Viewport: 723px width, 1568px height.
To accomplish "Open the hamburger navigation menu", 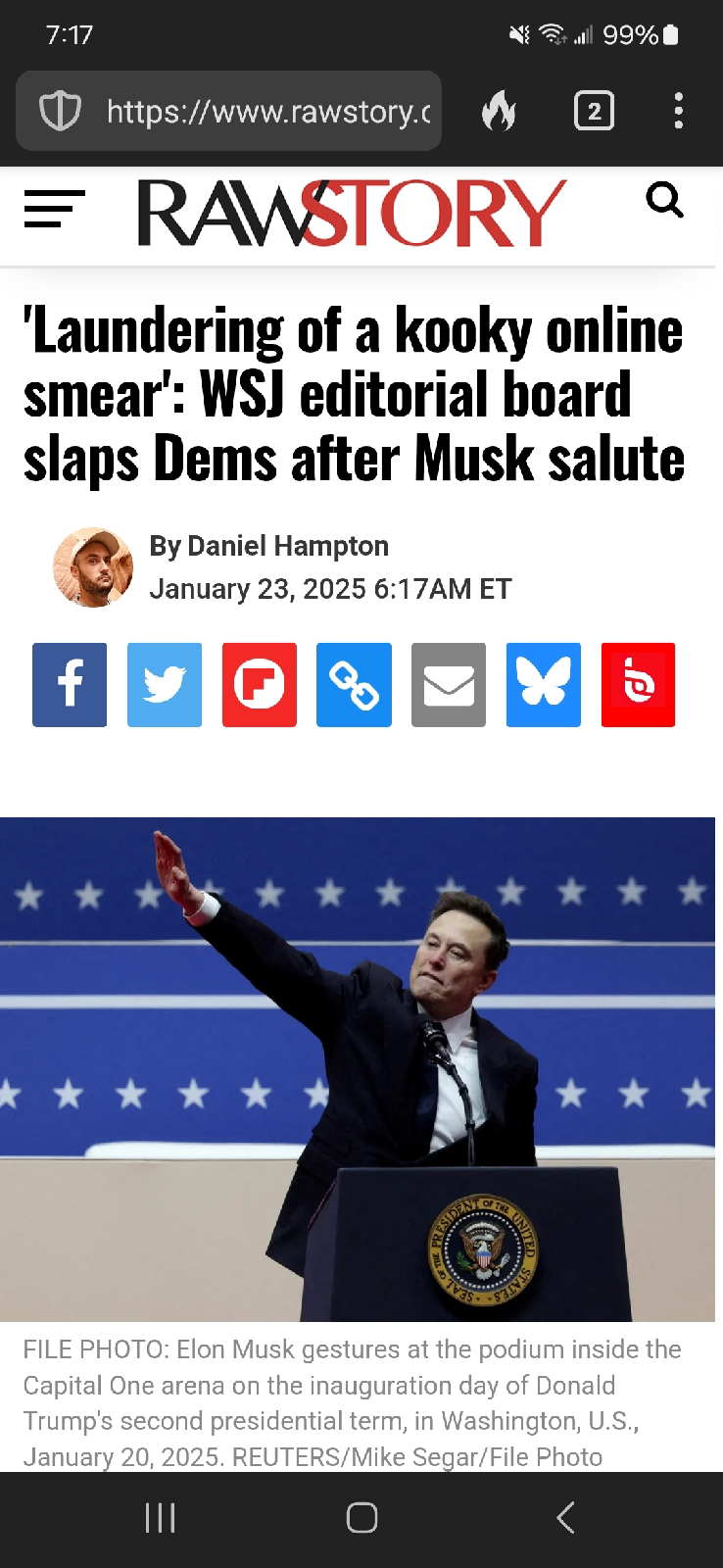I will tap(54, 209).
